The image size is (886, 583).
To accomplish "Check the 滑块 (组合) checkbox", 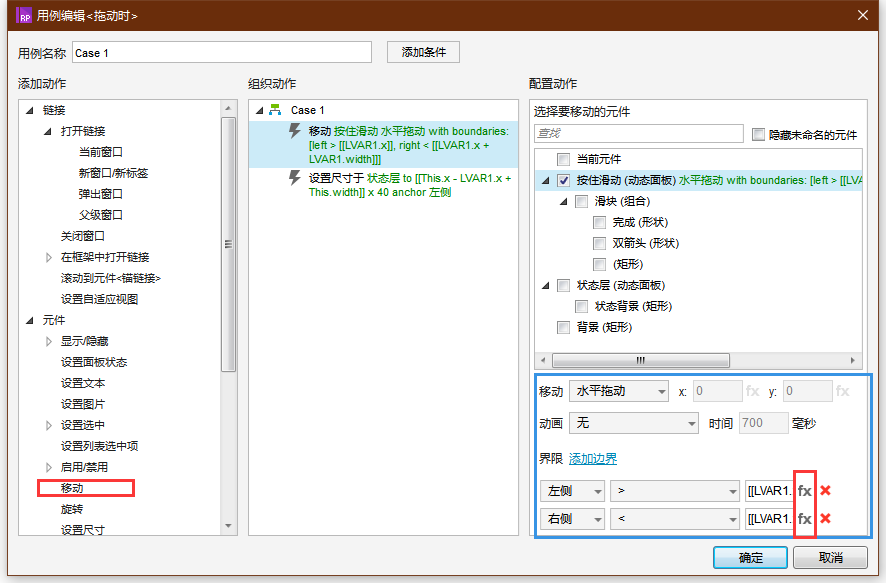I will [x=581, y=201].
